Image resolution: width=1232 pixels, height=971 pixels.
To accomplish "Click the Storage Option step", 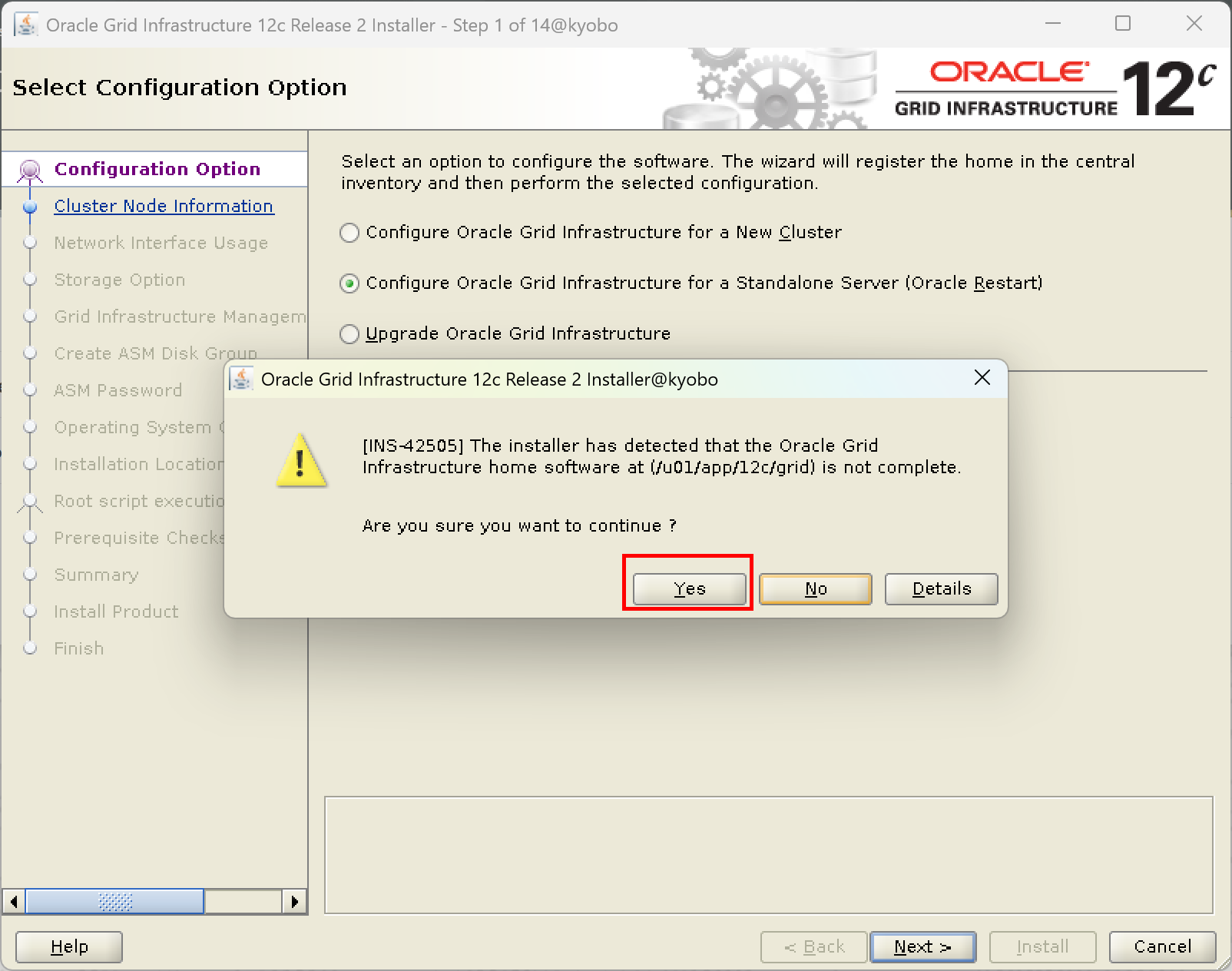I will pos(119,280).
